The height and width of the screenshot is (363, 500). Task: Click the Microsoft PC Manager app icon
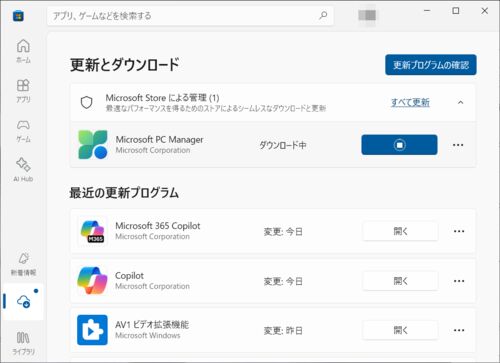coord(93,145)
